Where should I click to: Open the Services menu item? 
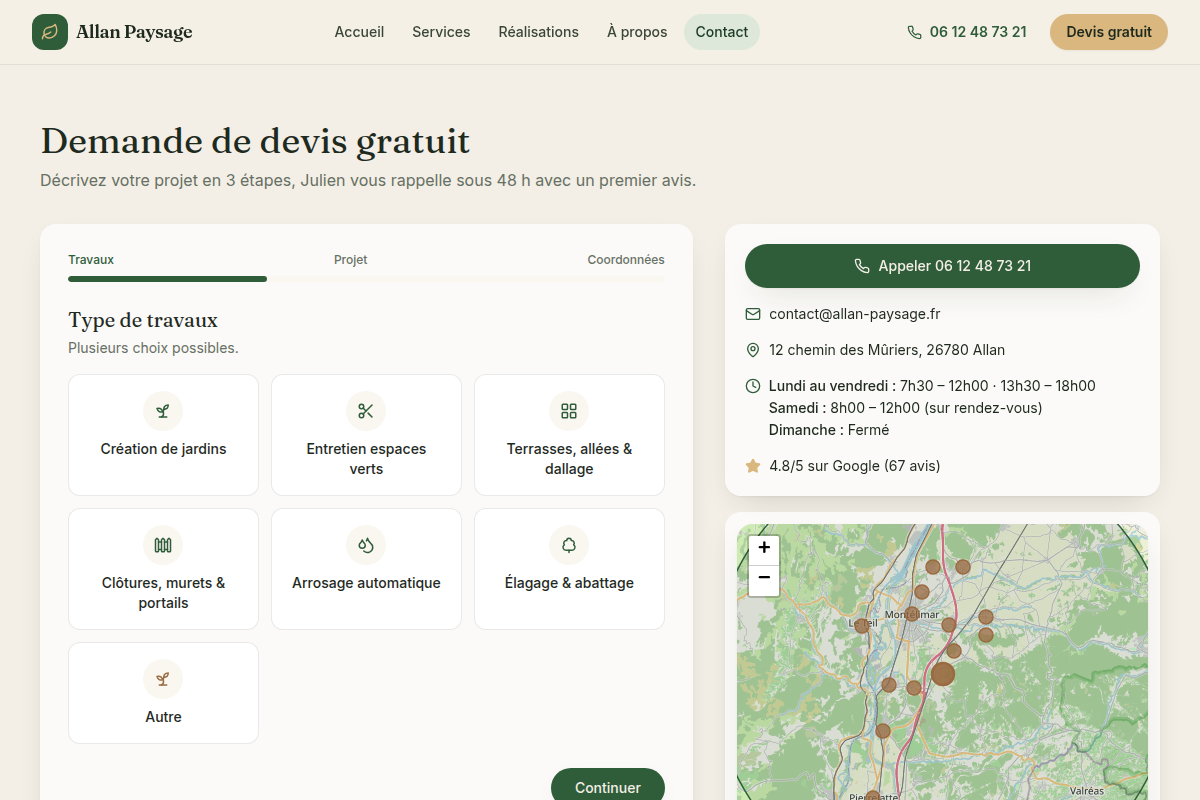[441, 32]
